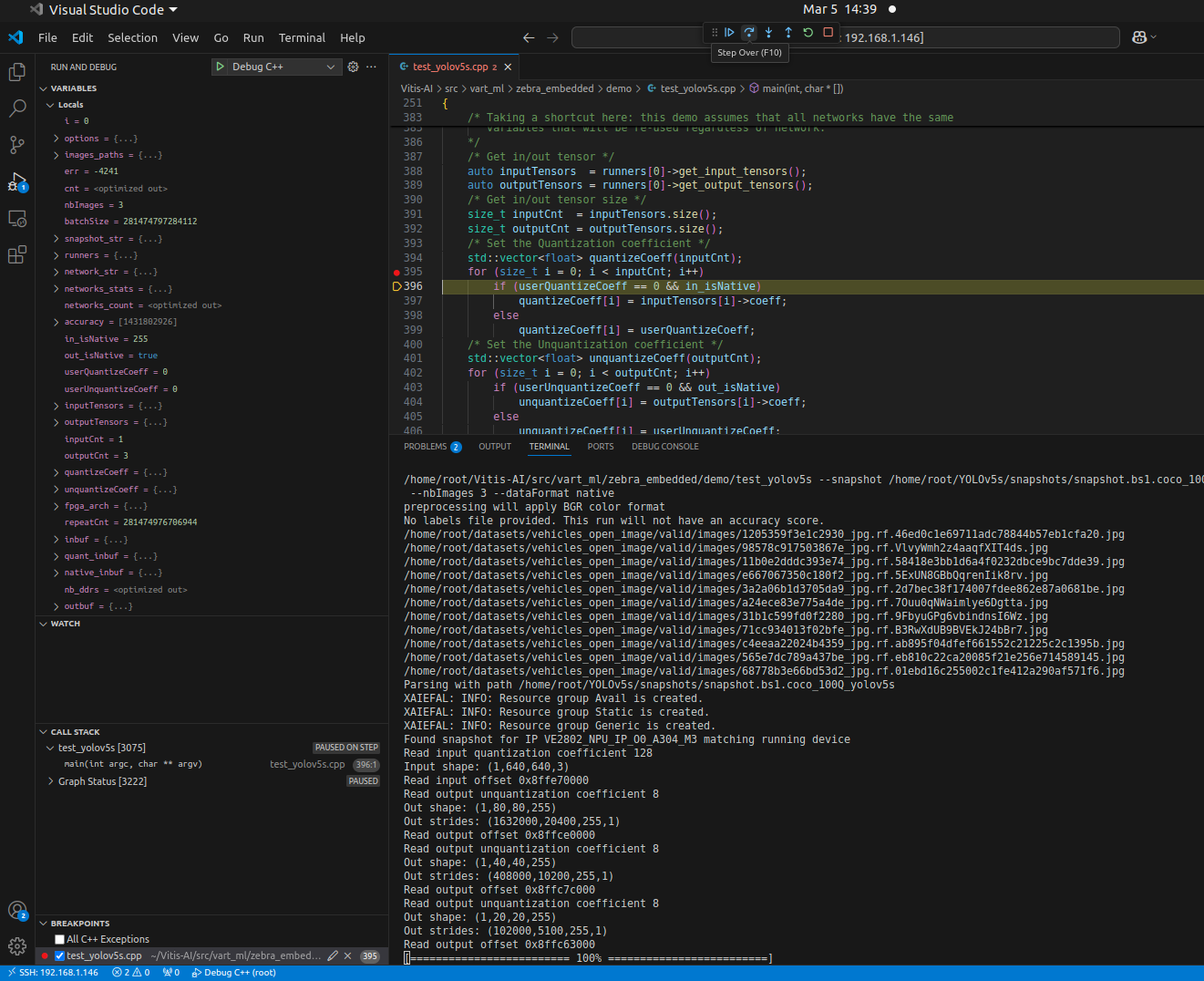This screenshot has height=981, width=1204.
Task: Expand Graph Status thread in call stack
Action: [50, 781]
